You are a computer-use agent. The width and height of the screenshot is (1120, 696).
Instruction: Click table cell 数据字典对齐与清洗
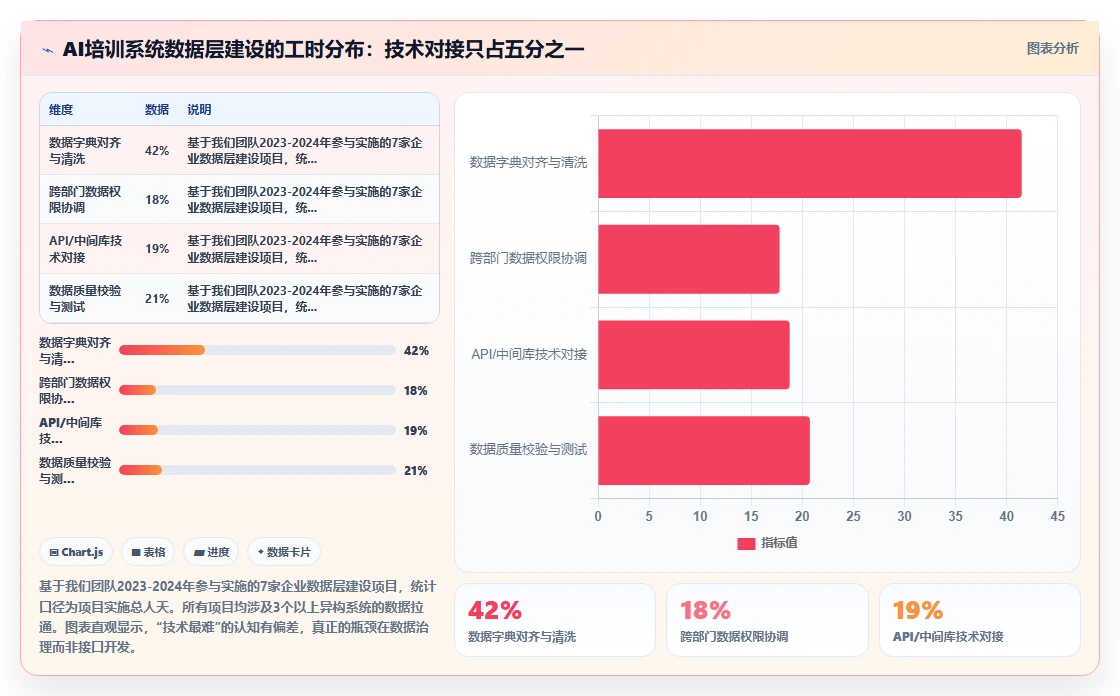point(85,151)
